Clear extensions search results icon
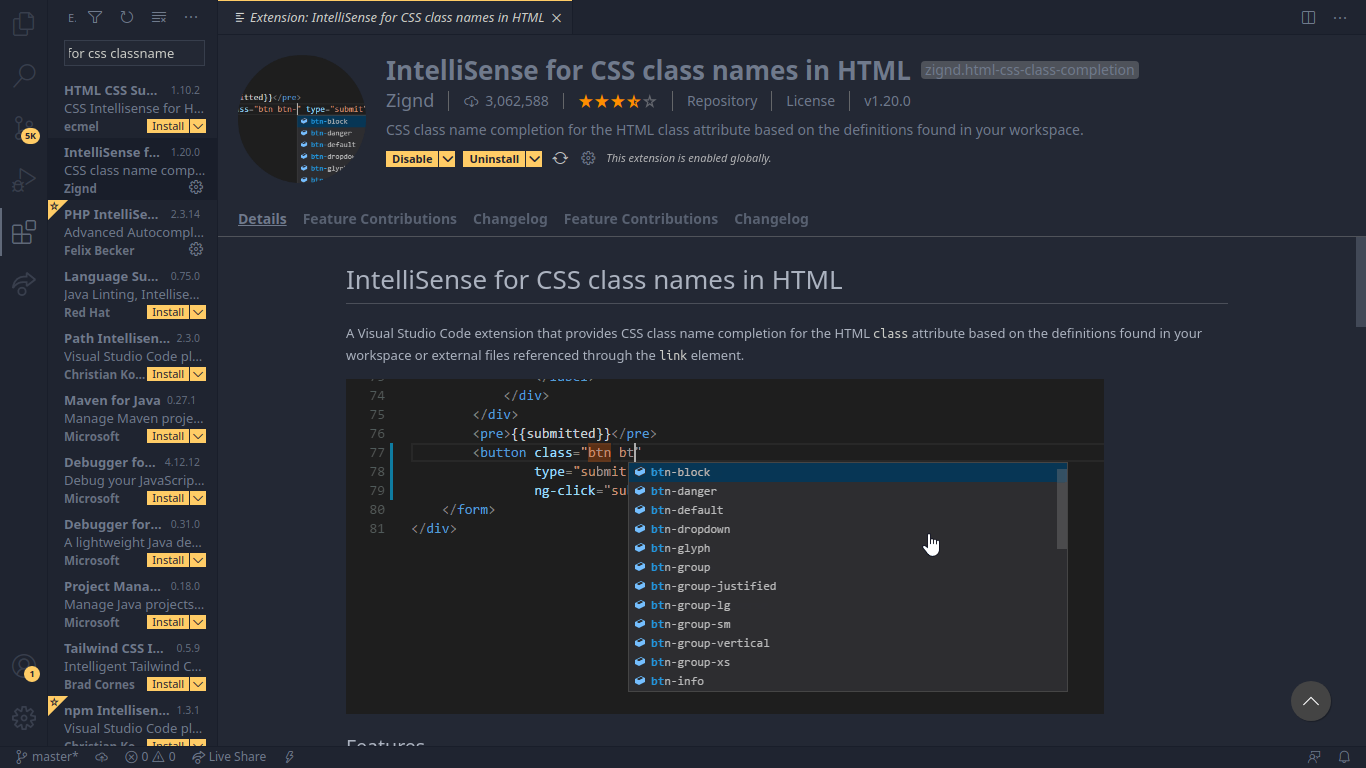This screenshot has width=1366, height=768. [x=159, y=17]
